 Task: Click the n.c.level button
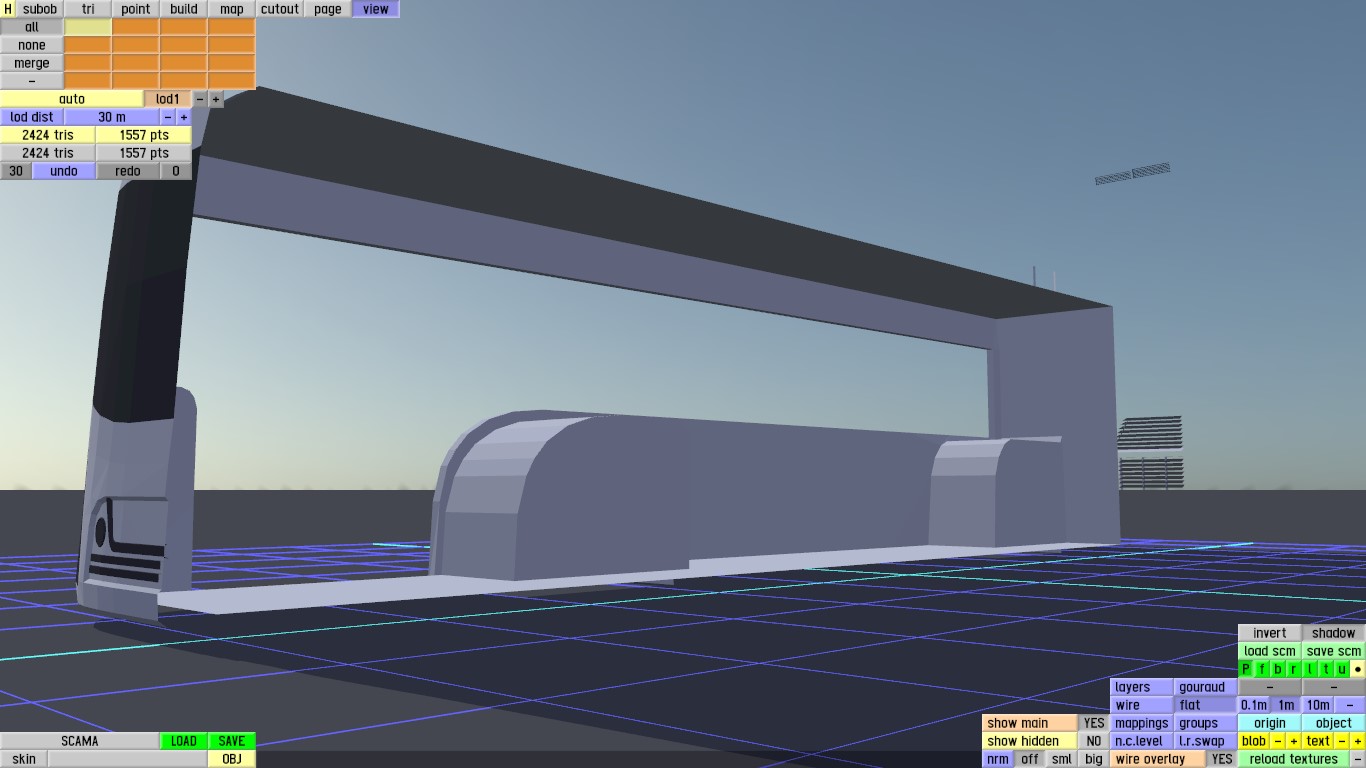click(1142, 741)
